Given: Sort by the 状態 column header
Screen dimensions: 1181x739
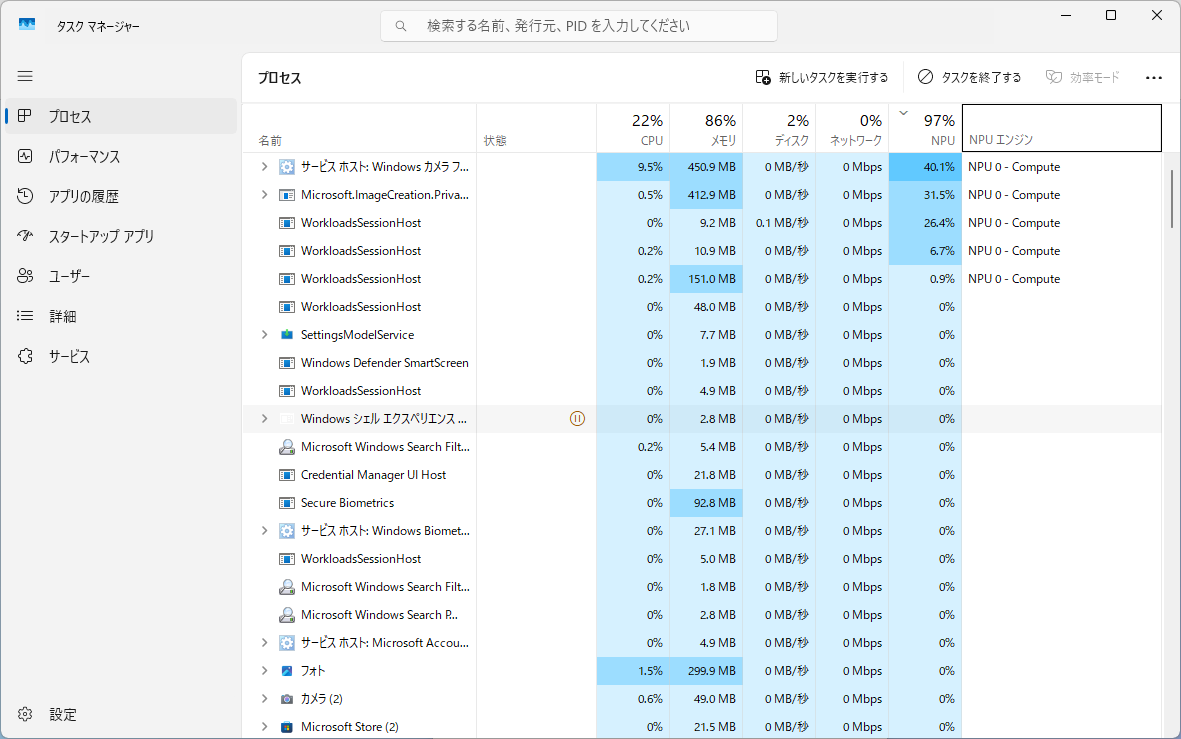Looking at the screenshot, I should [x=536, y=128].
